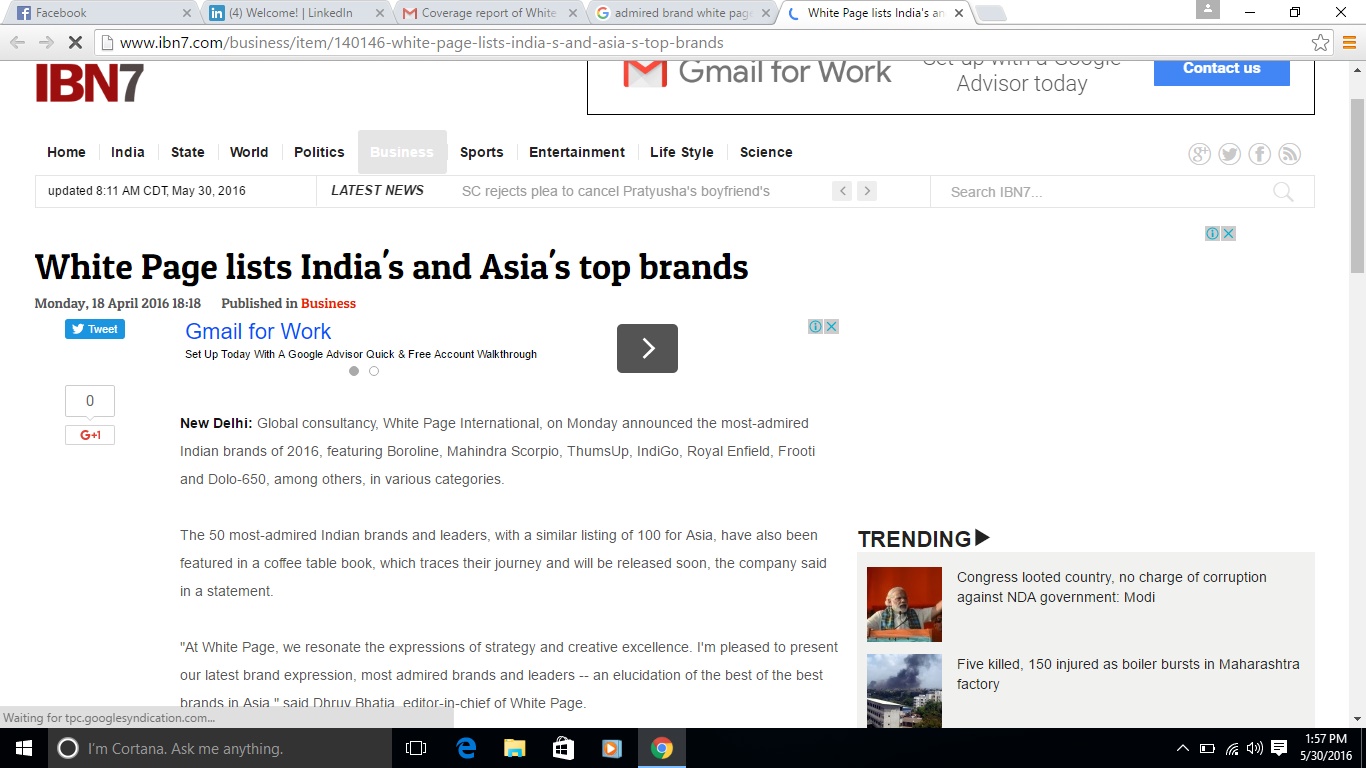Open the Politics menu item

(x=319, y=152)
